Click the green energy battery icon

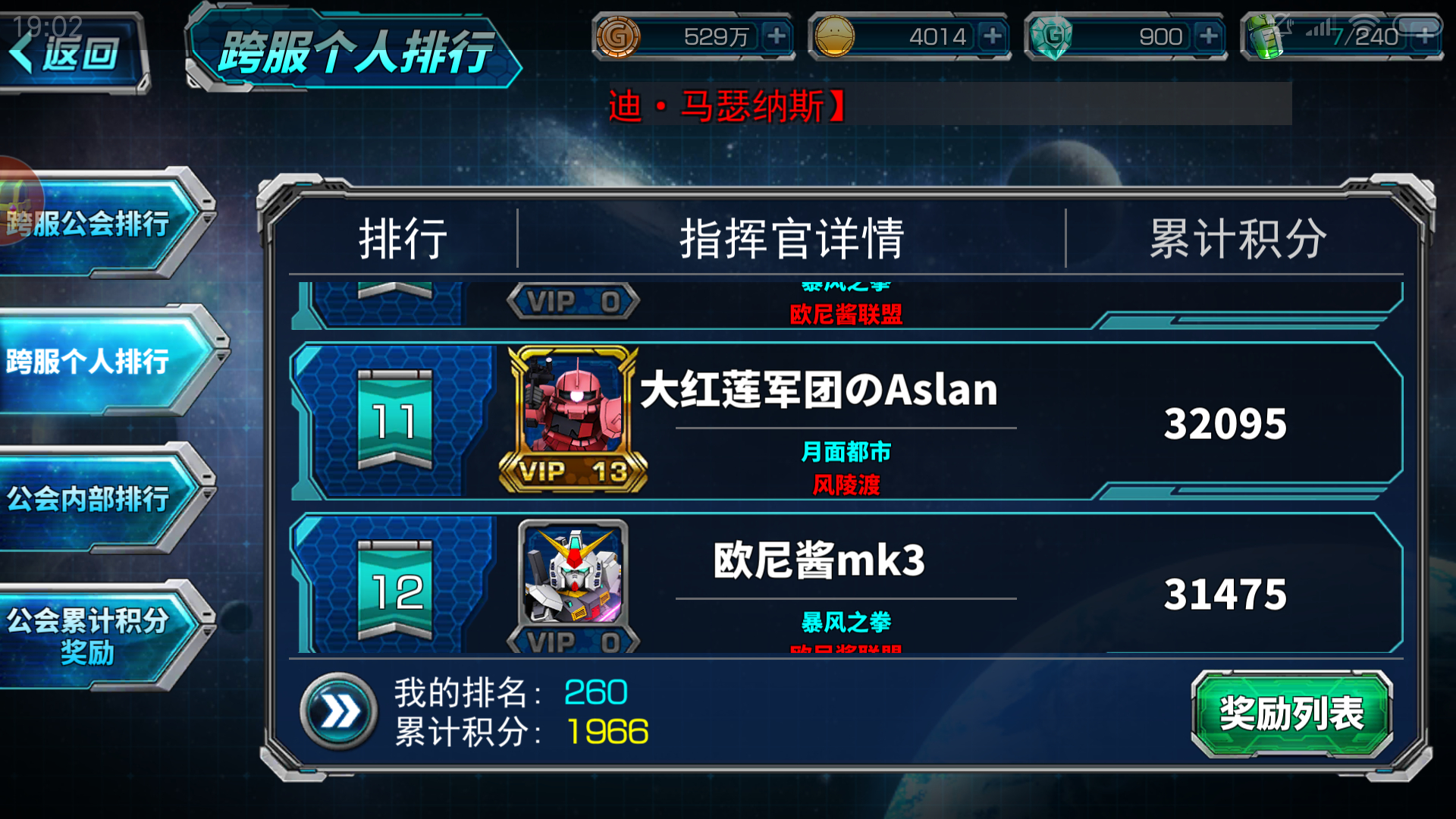pyautogui.click(x=1266, y=36)
